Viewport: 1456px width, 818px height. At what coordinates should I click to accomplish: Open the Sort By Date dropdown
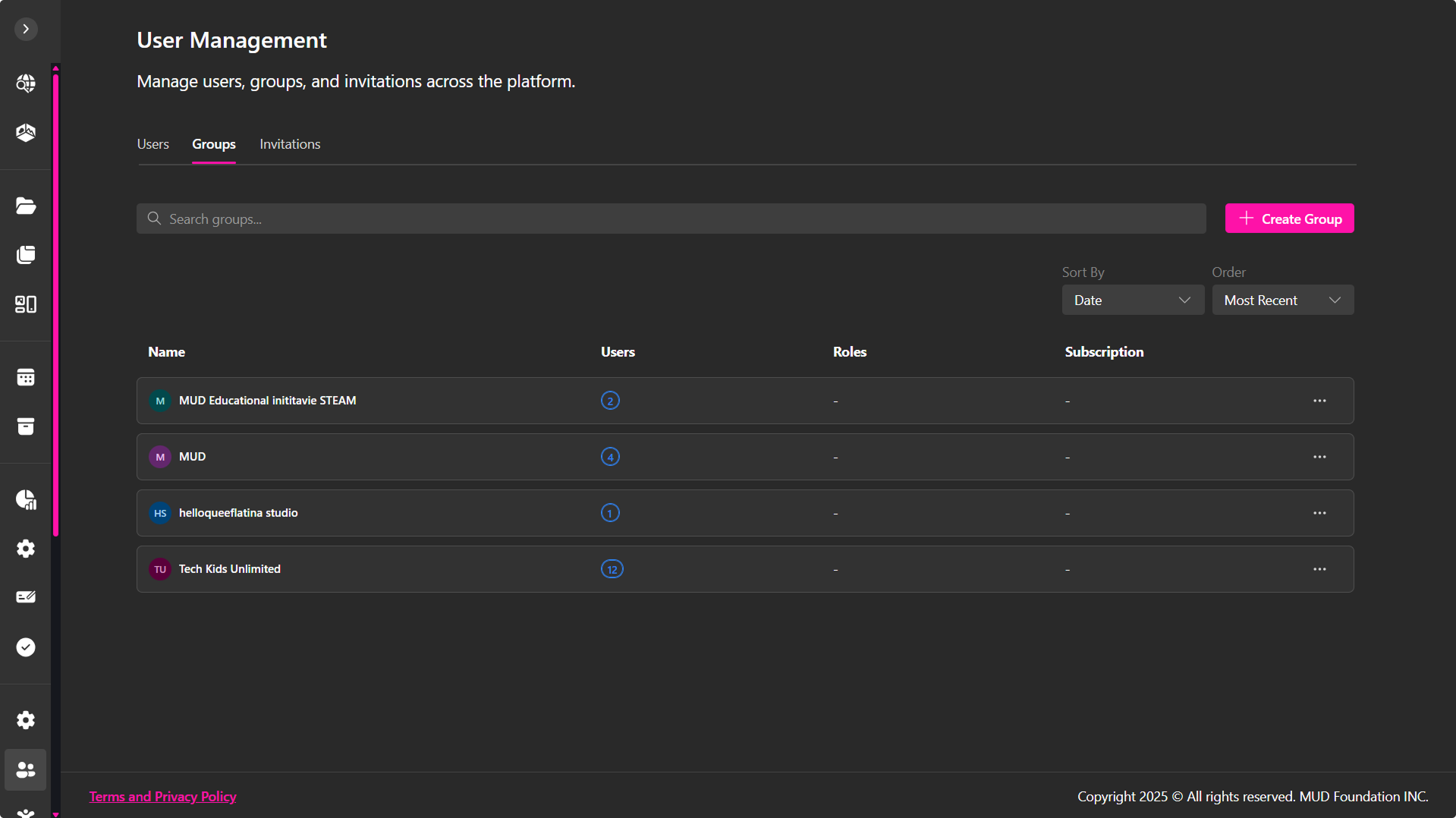tap(1132, 300)
